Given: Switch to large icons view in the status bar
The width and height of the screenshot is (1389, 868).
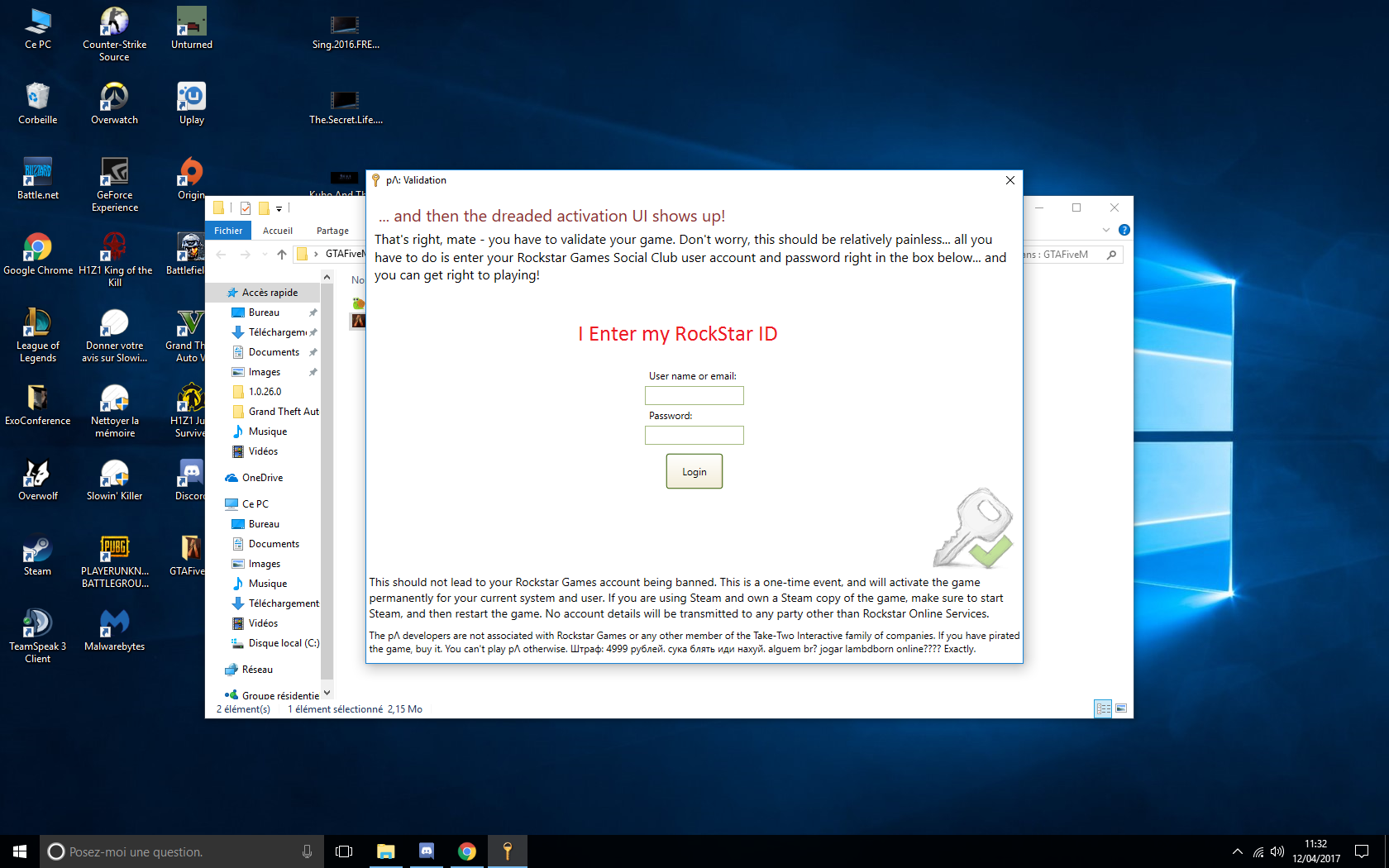Looking at the screenshot, I should (1121, 708).
